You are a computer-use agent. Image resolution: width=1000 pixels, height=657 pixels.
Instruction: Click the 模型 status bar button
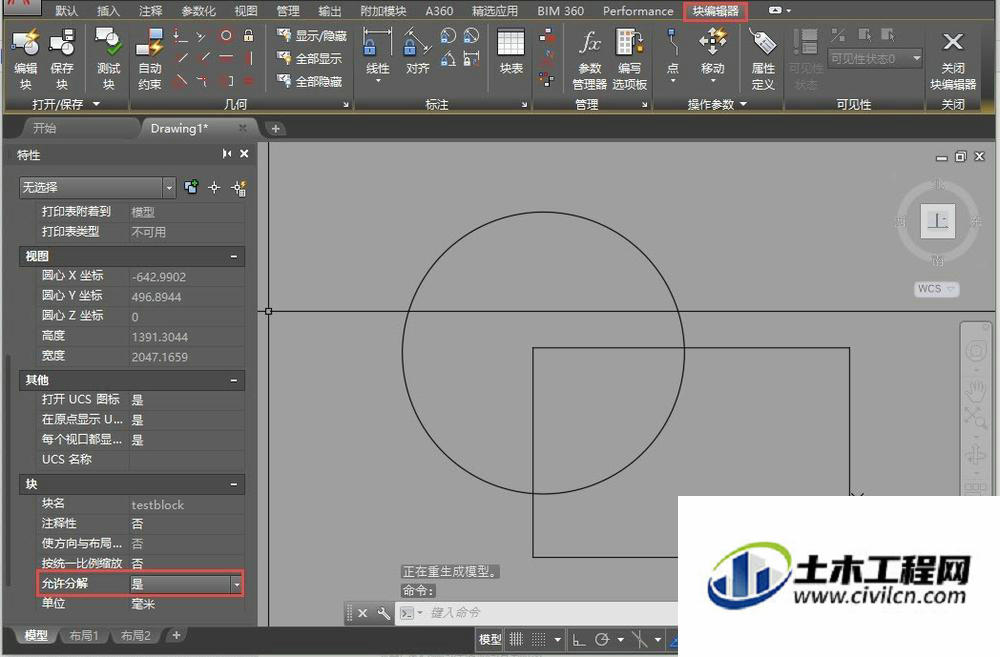490,639
